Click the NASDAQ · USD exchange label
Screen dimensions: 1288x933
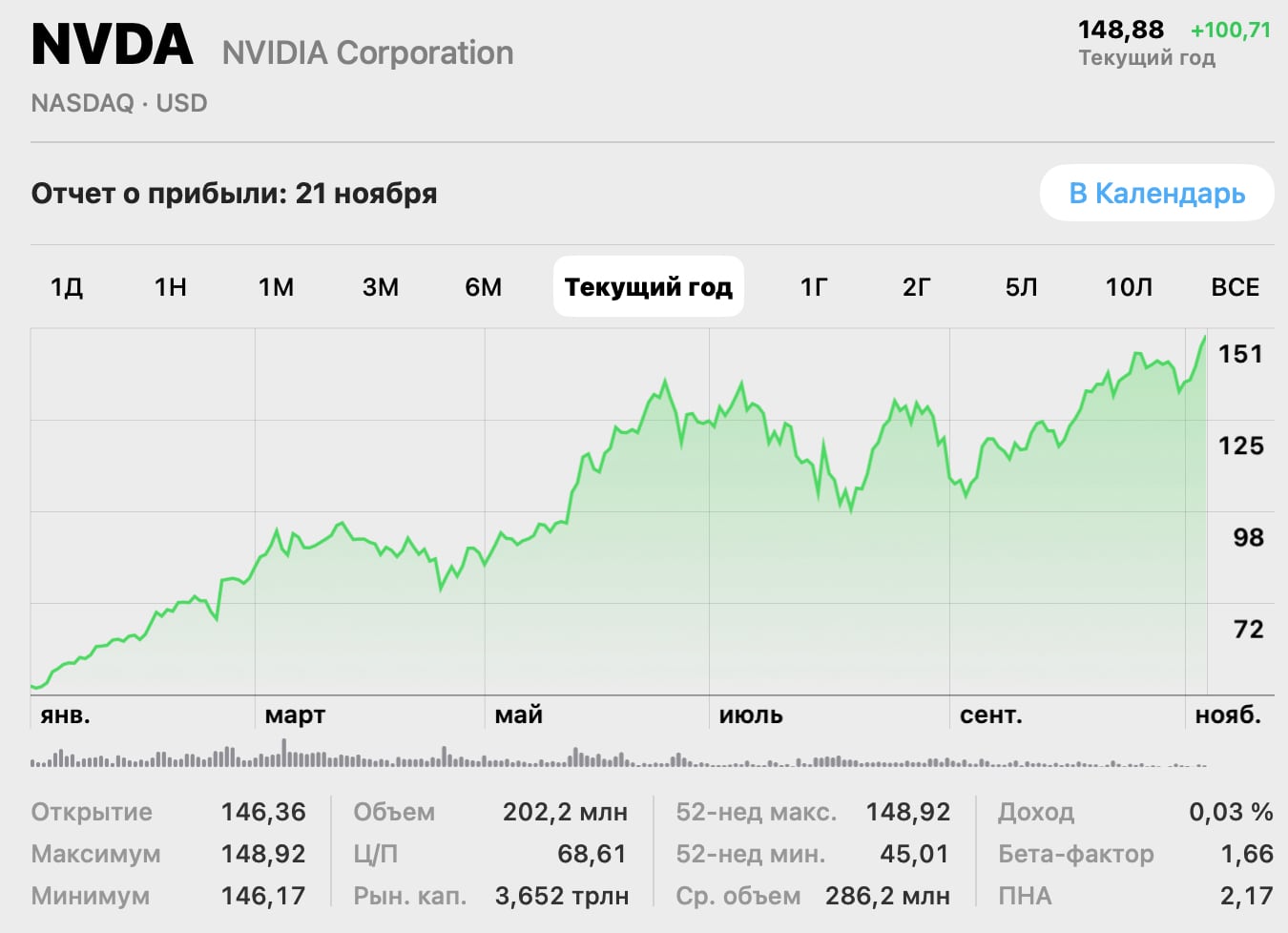point(119,103)
